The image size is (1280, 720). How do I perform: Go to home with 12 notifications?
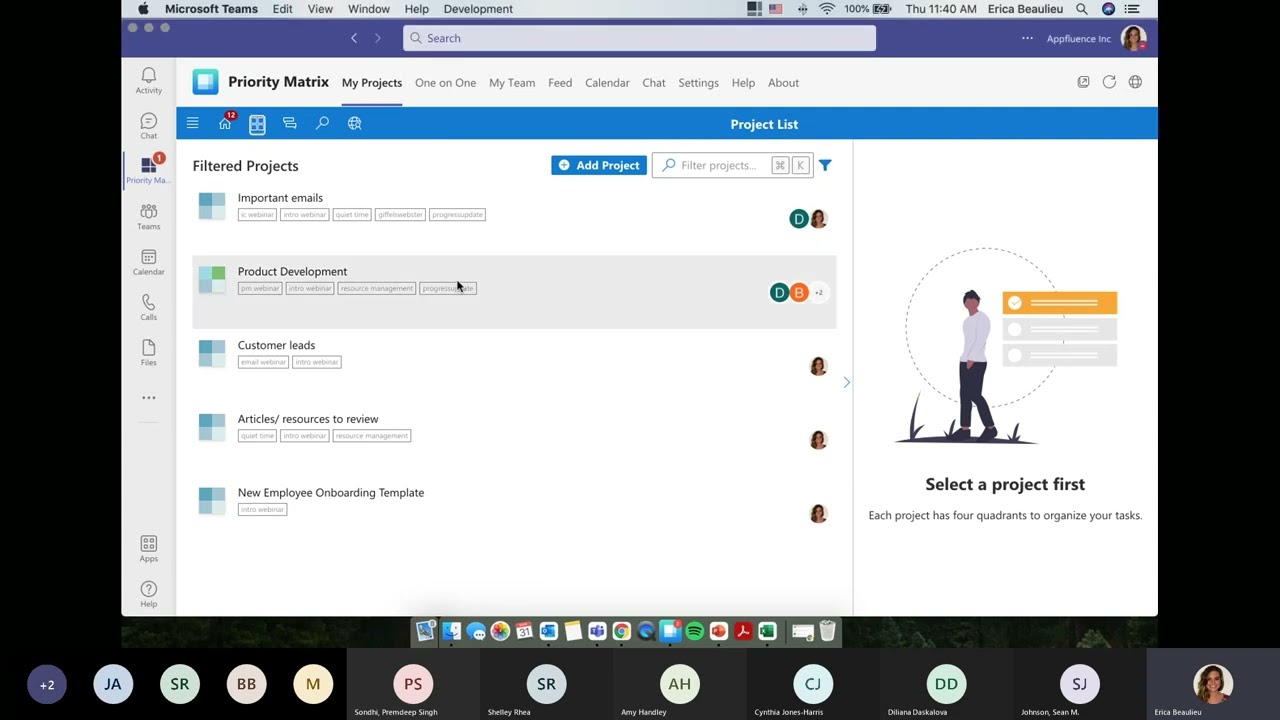[x=226, y=123]
